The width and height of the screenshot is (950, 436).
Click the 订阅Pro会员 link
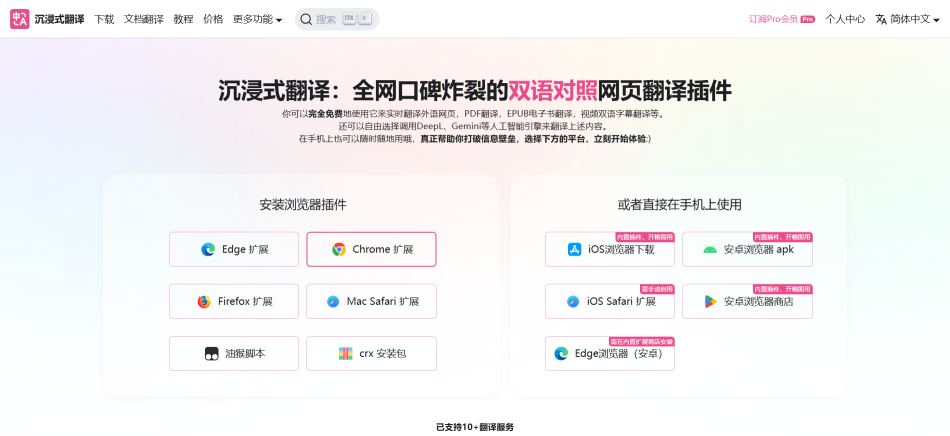[x=782, y=19]
